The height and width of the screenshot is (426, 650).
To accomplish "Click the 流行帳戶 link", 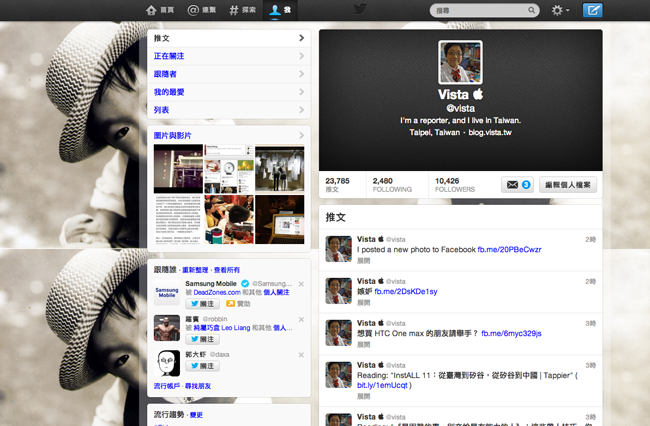I will click(167, 386).
